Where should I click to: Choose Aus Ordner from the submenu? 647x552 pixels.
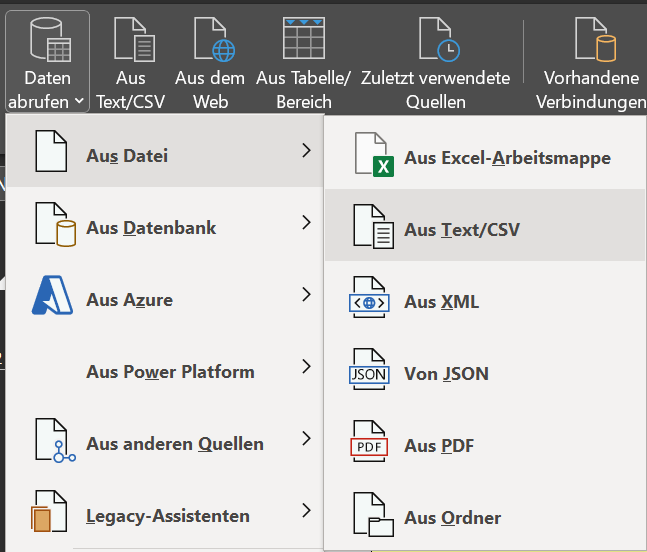click(x=452, y=517)
